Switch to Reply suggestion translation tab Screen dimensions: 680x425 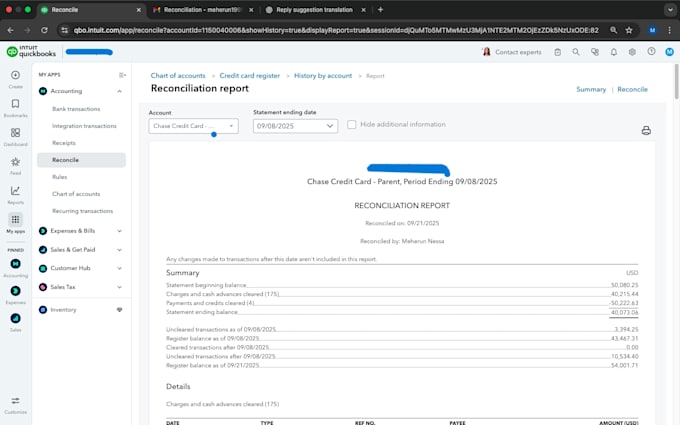point(315,10)
